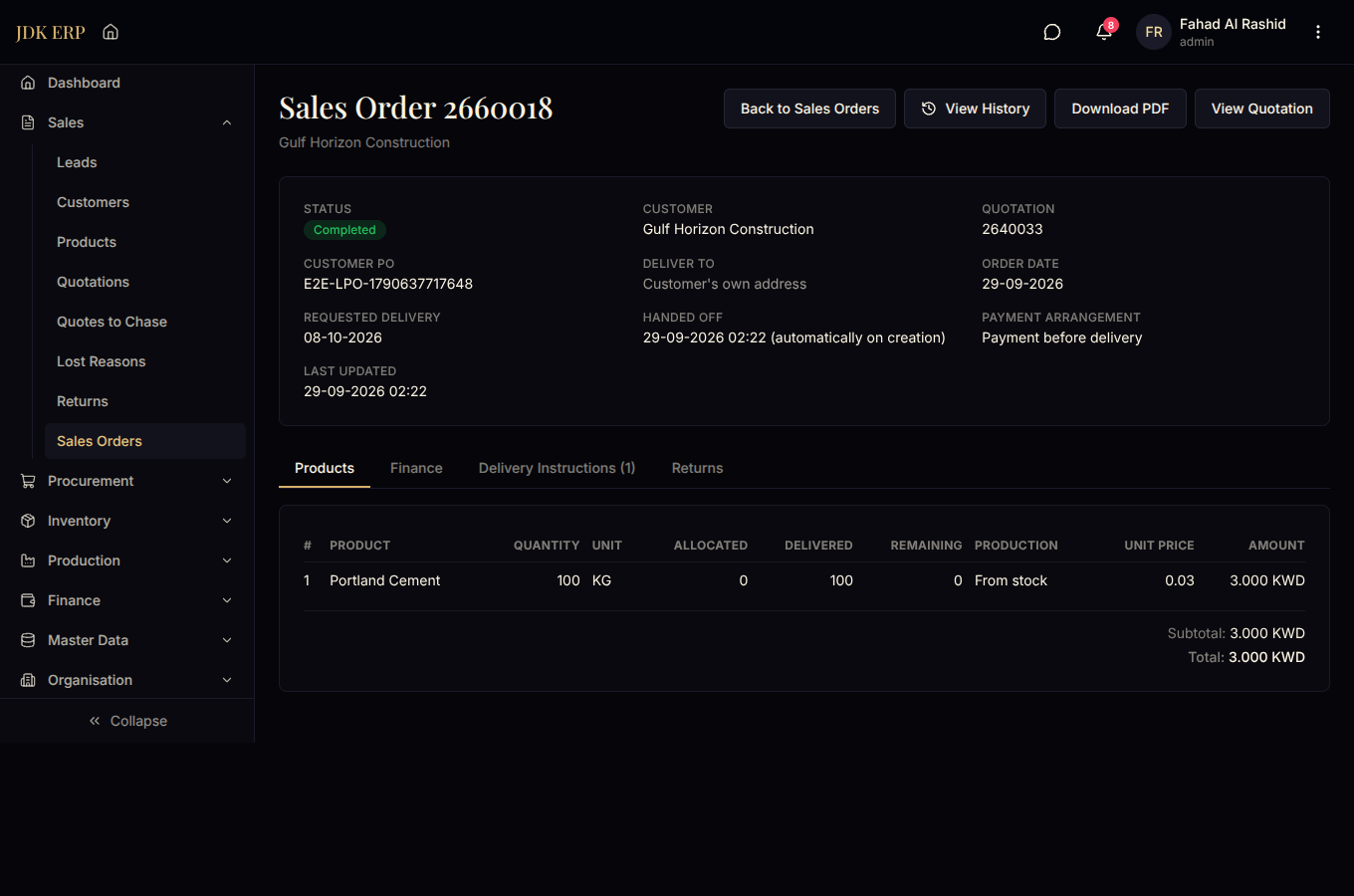Click the Dashboard sidebar icon

(x=28, y=83)
